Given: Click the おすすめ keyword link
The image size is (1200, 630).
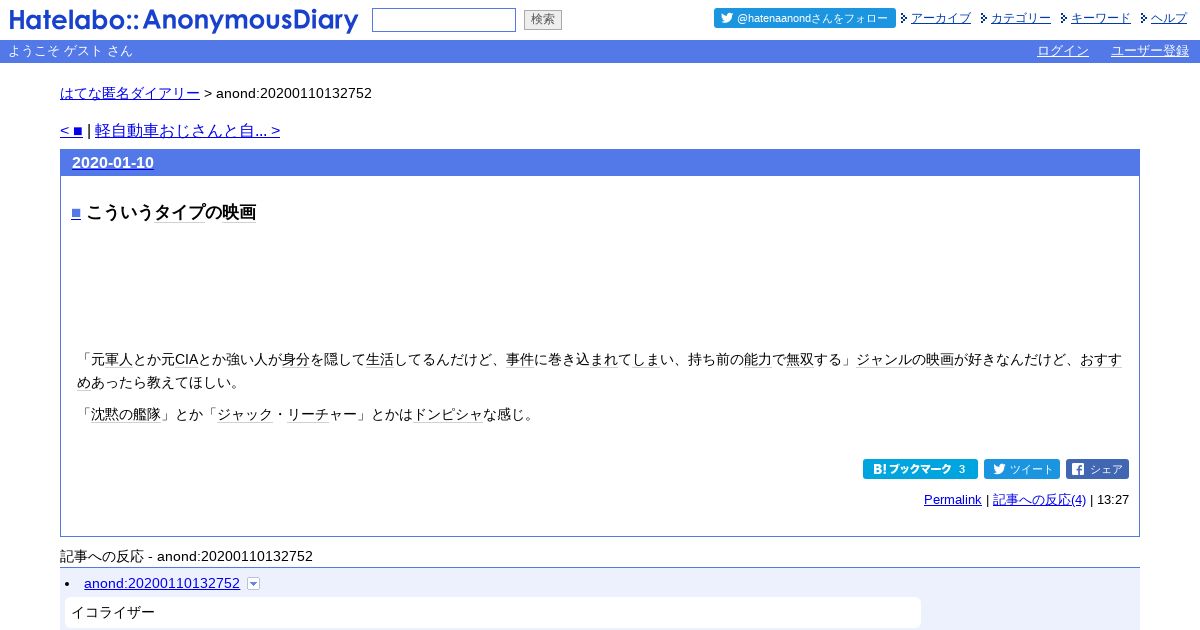Looking at the screenshot, I should coord(1101,359).
